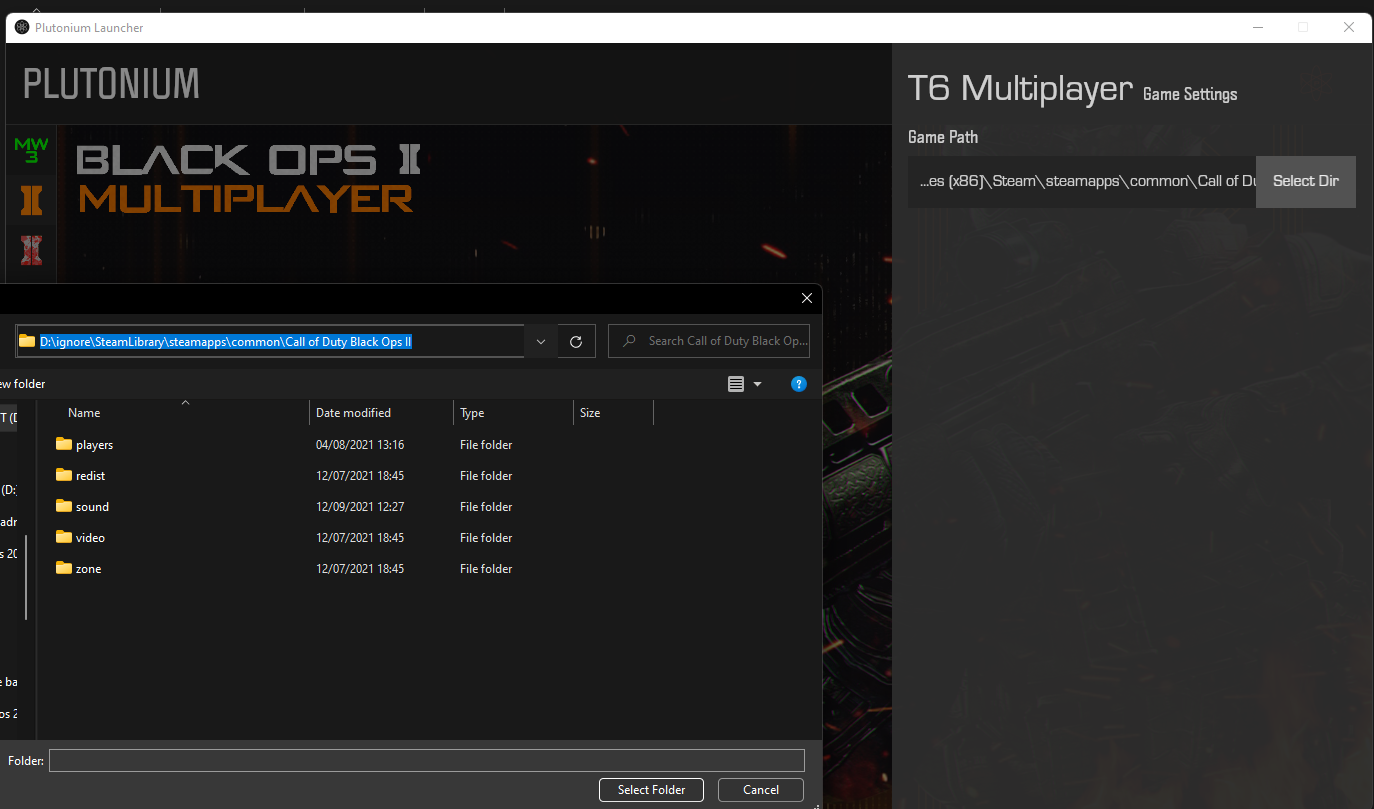The width and height of the screenshot is (1374, 809).
Task: Click Select Dir button in Game Settings
Action: point(1305,182)
